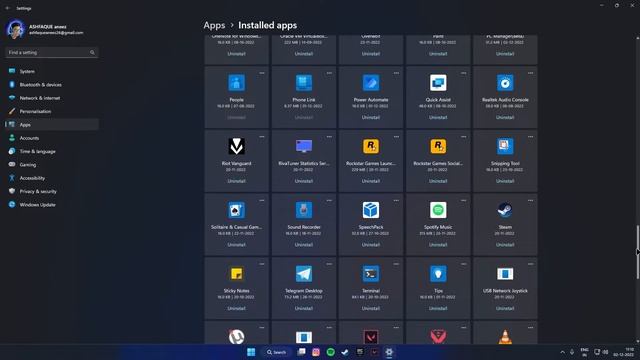Click the VLC cone app icon
The image size is (640, 360).
point(505,337)
